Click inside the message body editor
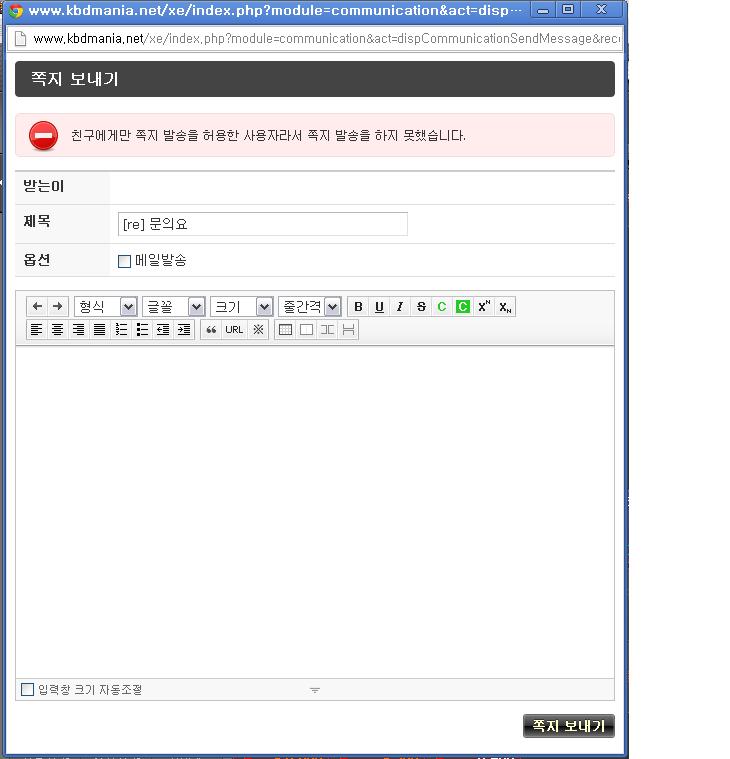The height and width of the screenshot is (759, 730). point(315,512)
